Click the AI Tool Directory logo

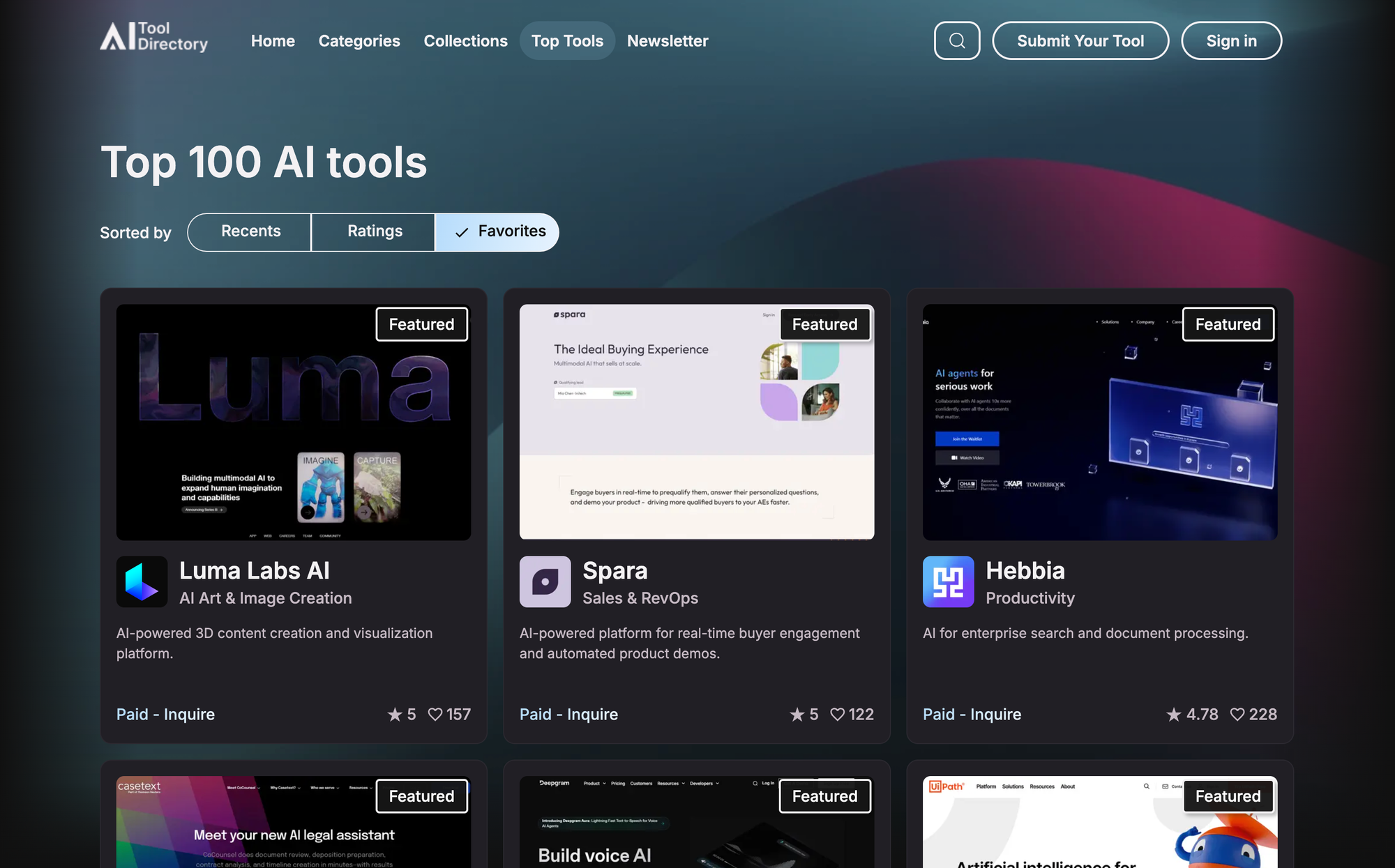(154, 38)
